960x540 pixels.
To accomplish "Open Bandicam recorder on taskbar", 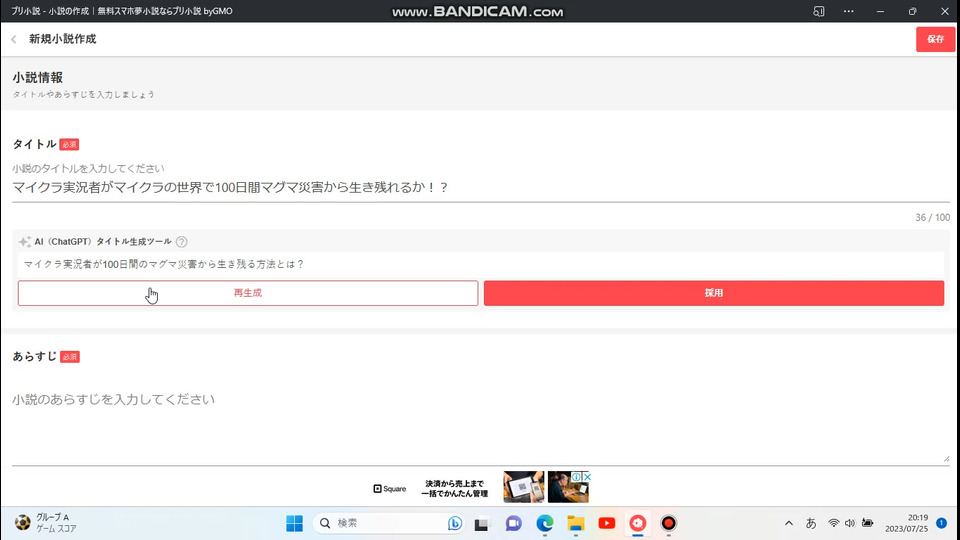I will pos(669,523).
